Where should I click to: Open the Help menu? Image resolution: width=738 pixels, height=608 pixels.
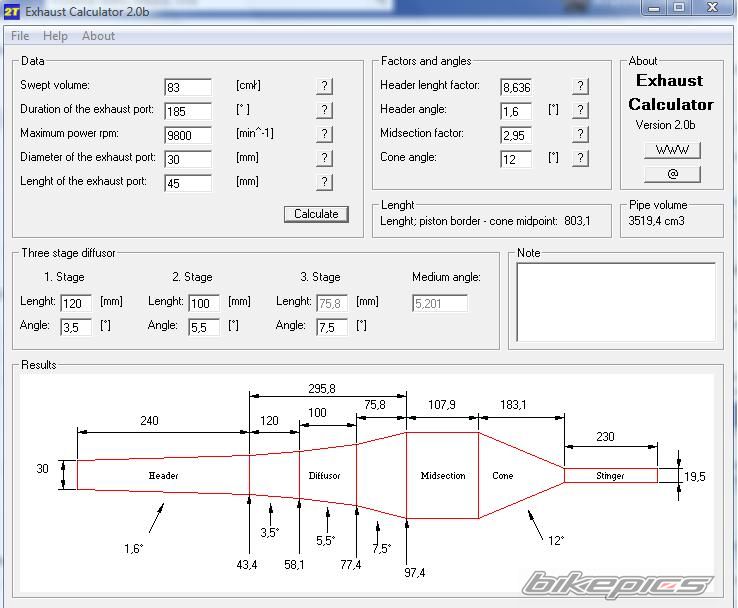pos(56,36)
